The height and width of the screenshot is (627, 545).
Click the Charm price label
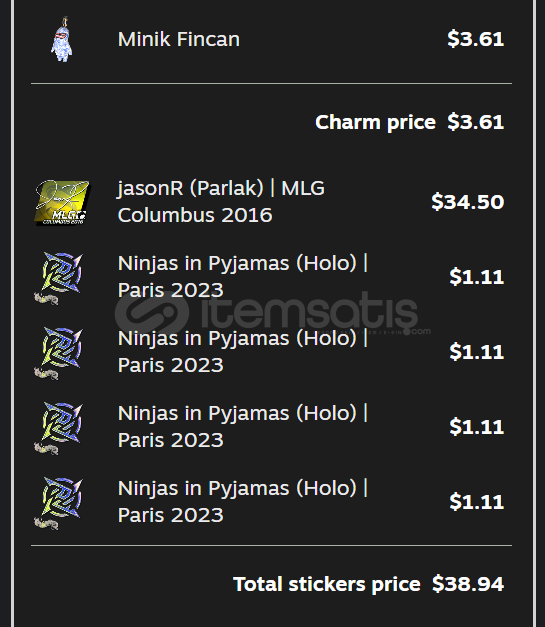(x=375, y=122)
